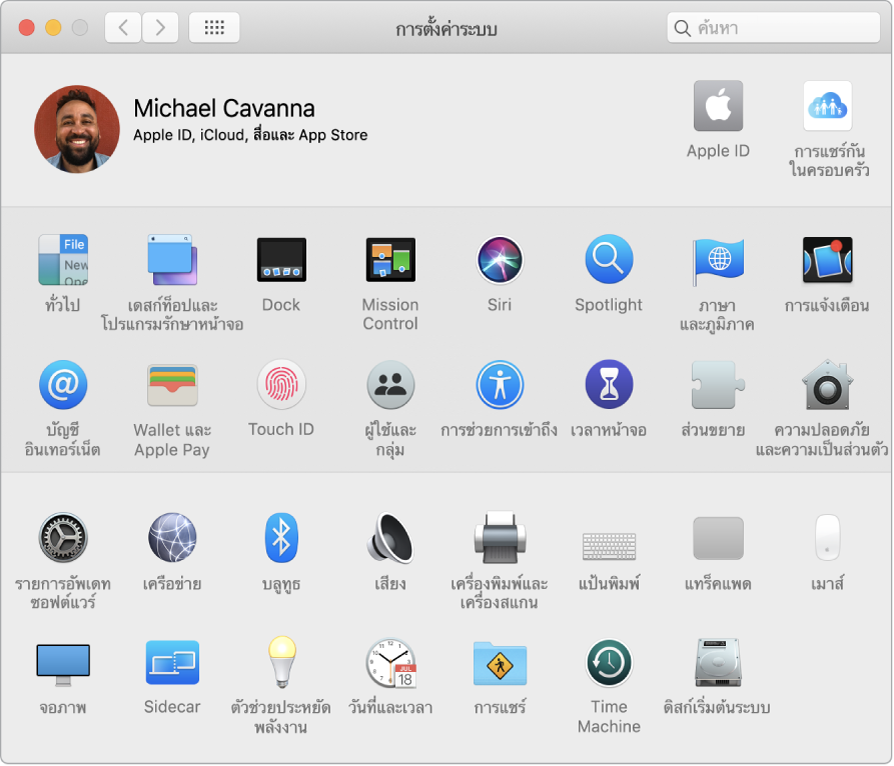Screen dimensions: 894x766
Task: Click the back arrow toolbar button
Action: point(123,27)
